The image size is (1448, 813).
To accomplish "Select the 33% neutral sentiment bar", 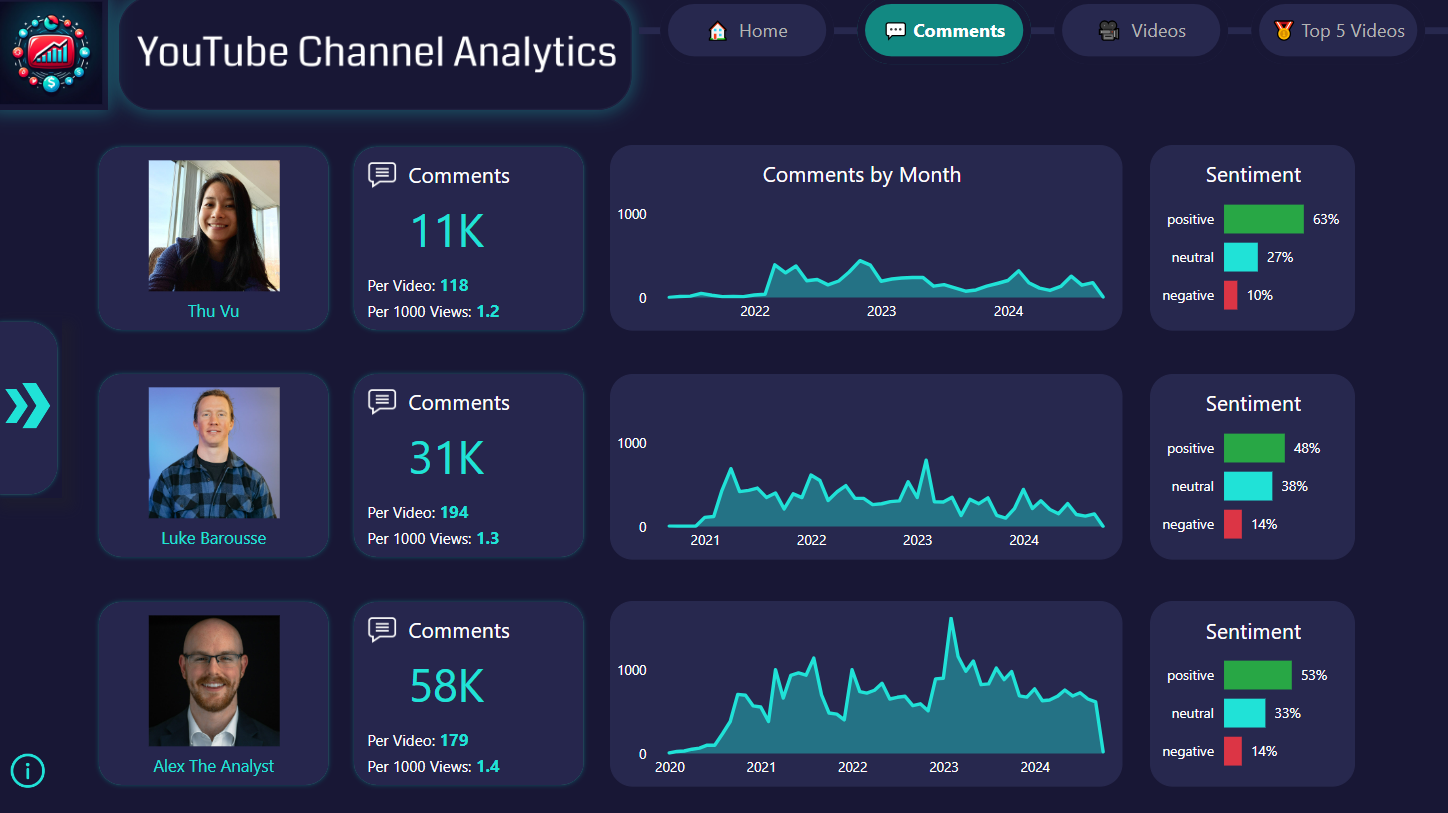I will tap(1245, 713).
